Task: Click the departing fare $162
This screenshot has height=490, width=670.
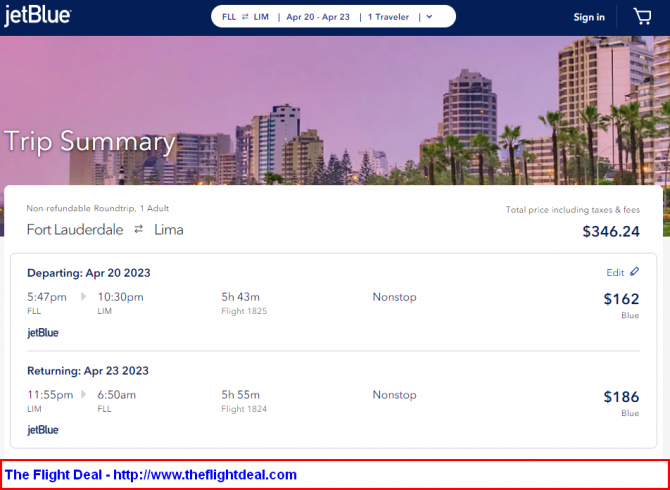Action: [621, 299]
